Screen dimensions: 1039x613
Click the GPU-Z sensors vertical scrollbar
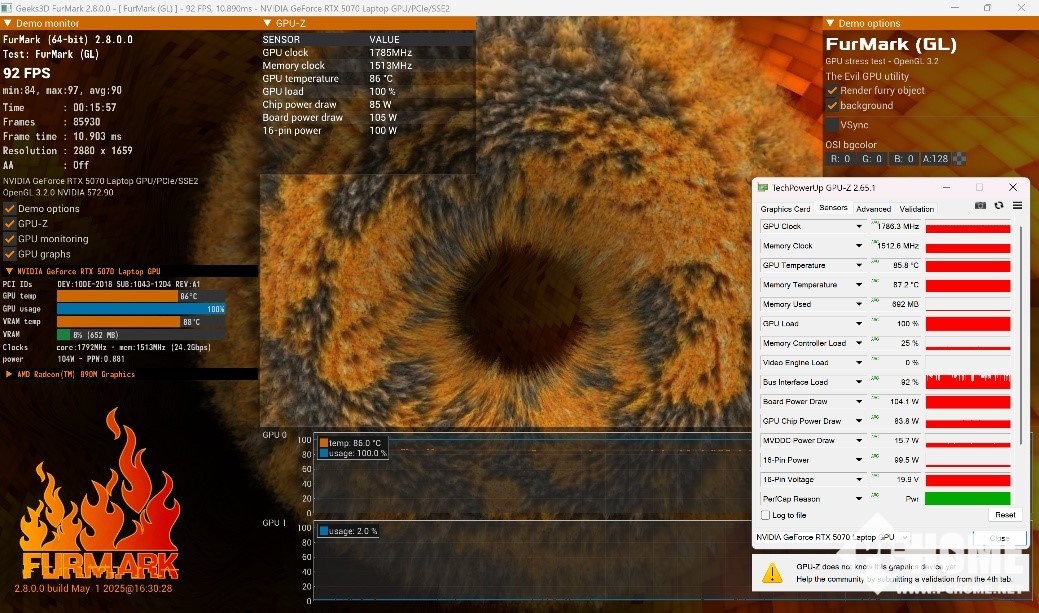click(1021, 333)
